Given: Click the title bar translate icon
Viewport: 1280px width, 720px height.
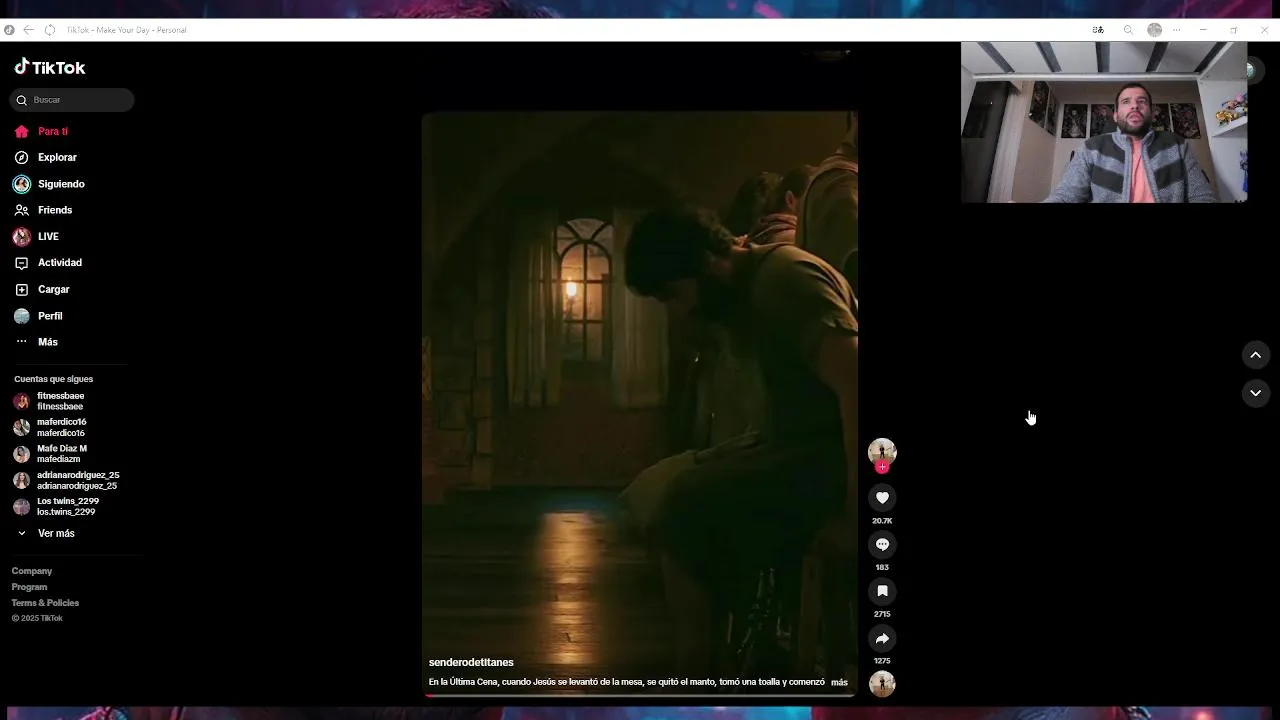Looking at the screenshot, I should (x=1098, y=30).
